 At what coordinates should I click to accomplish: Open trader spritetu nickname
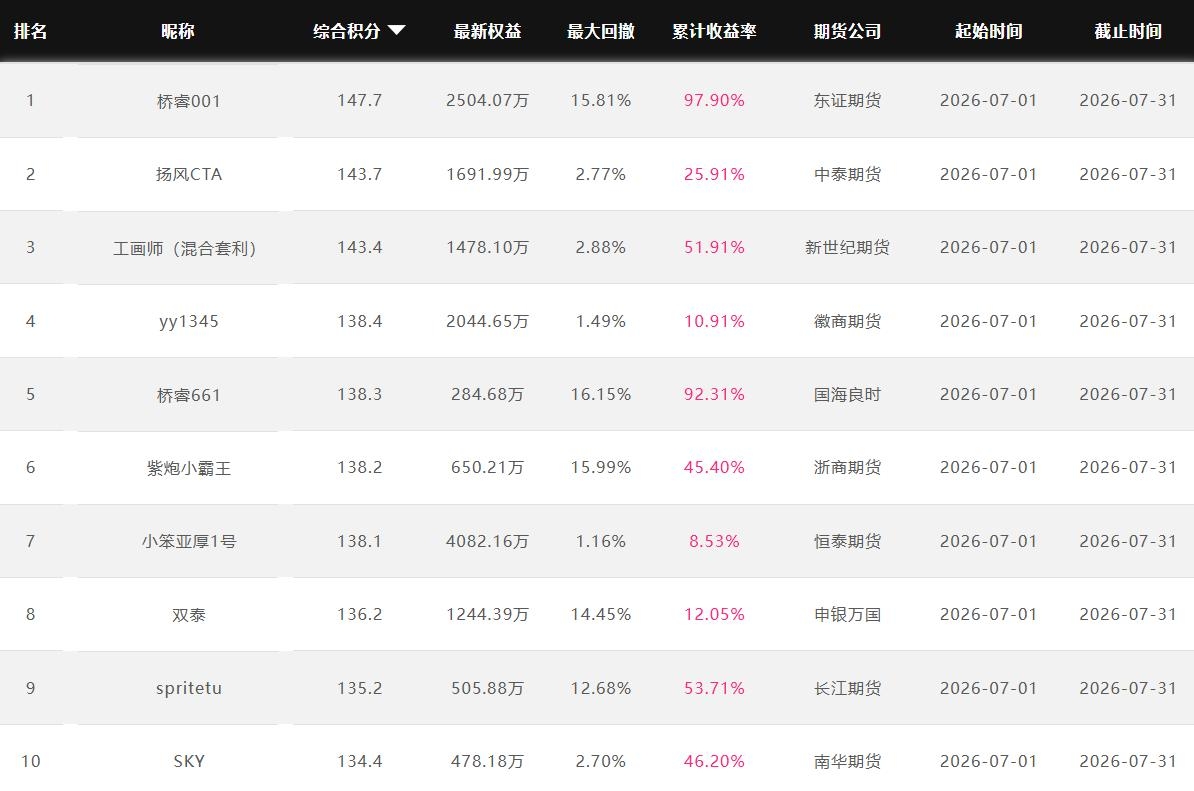(x=189, y=688)
